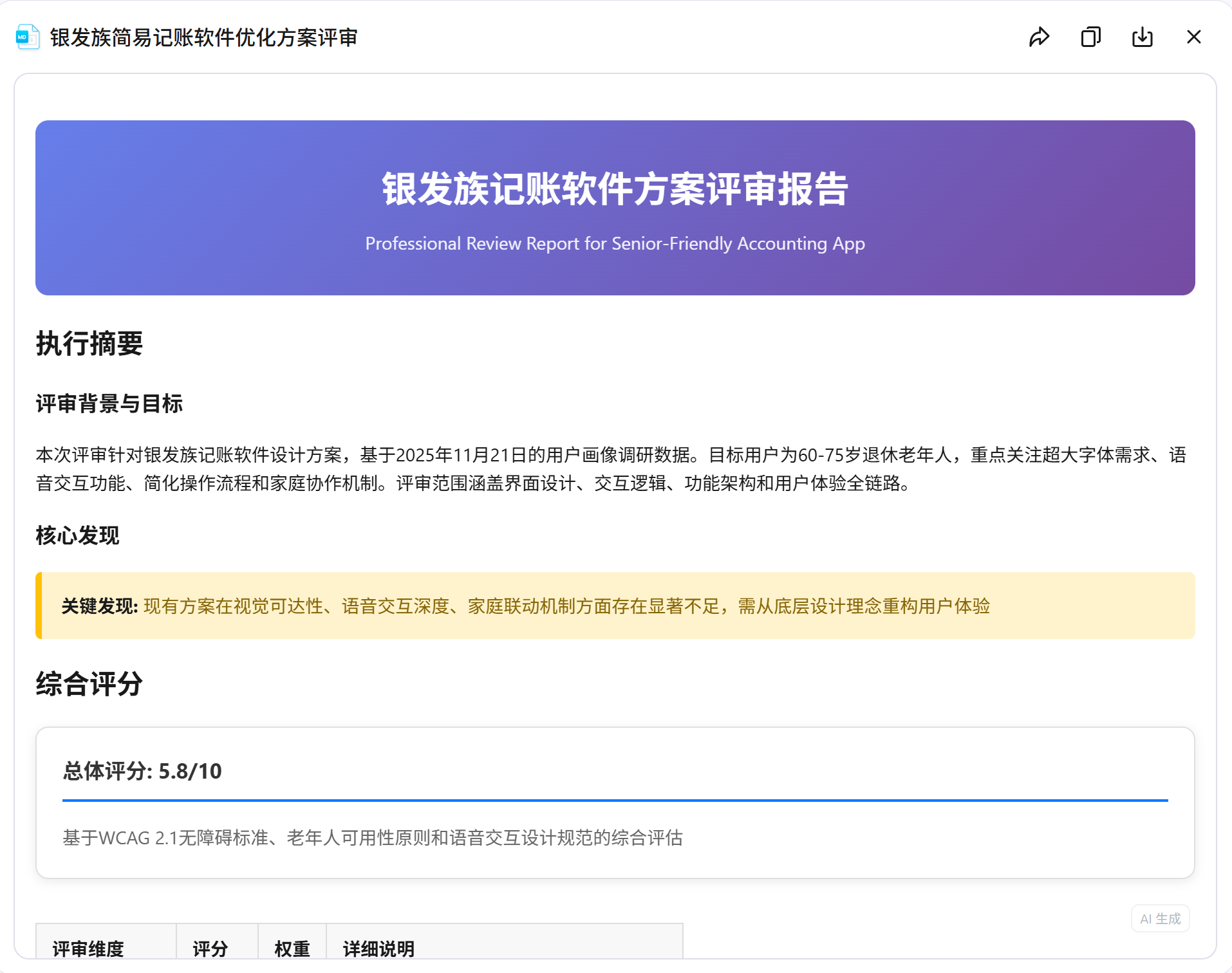This screenshot has height=973, width=1232.
Task: Click the 核心发现 subheading
Action: pos(77,536)
